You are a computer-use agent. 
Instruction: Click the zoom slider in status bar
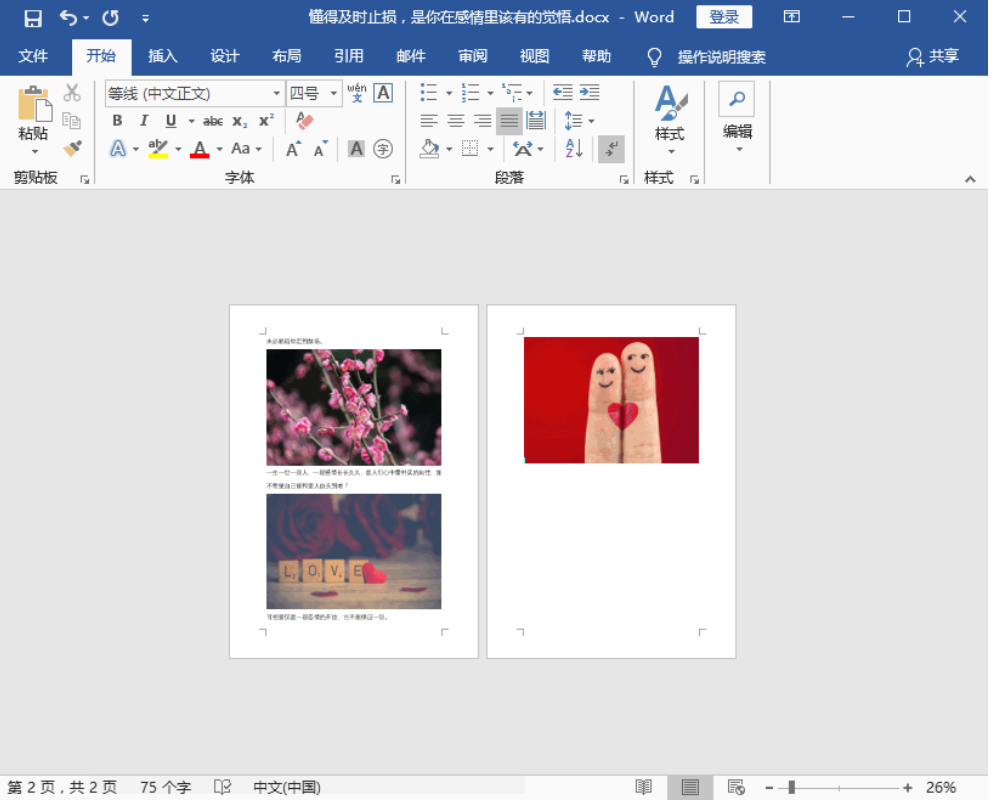tap(791, 788)
